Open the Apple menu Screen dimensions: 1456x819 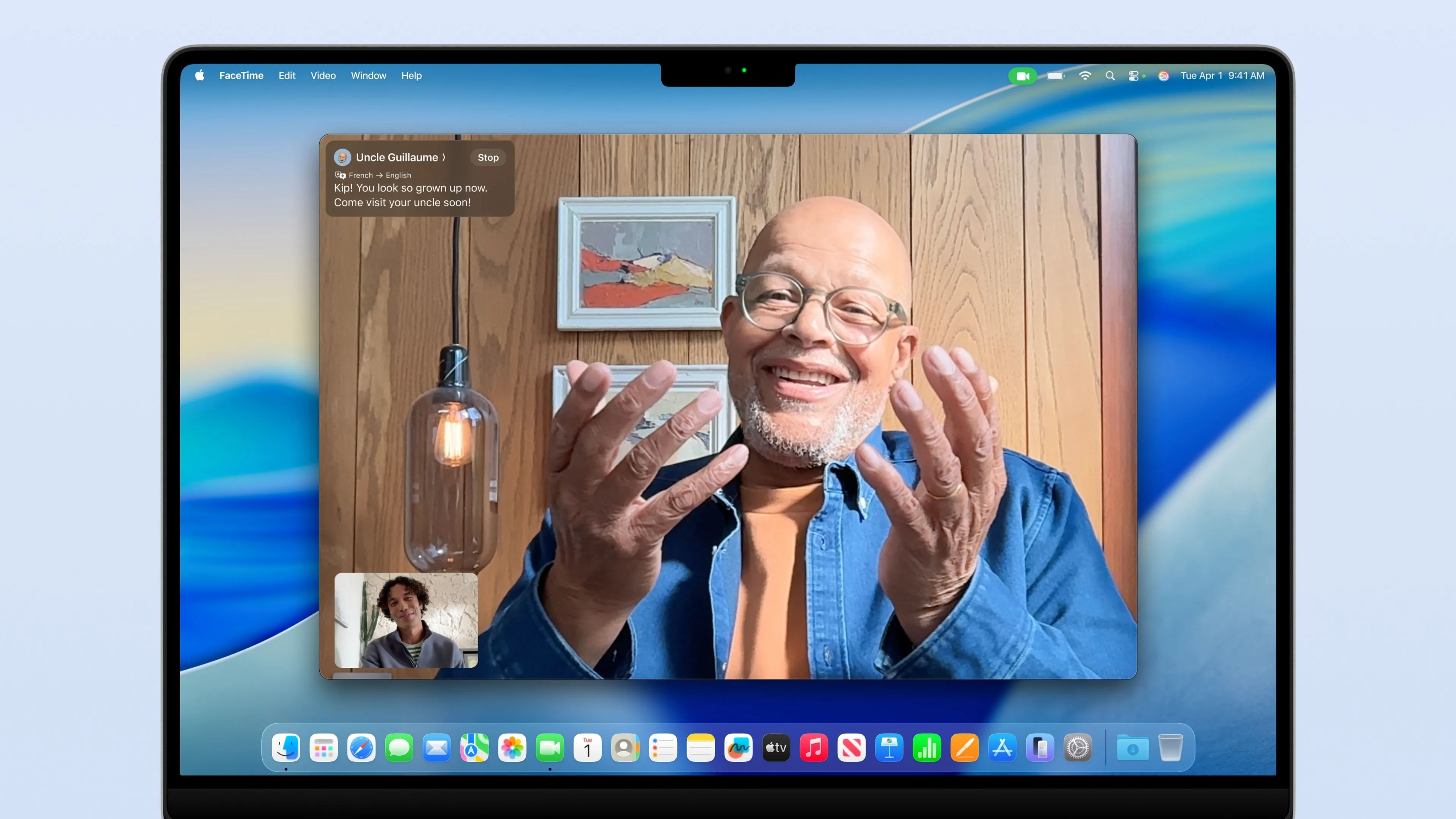(199, 76)
